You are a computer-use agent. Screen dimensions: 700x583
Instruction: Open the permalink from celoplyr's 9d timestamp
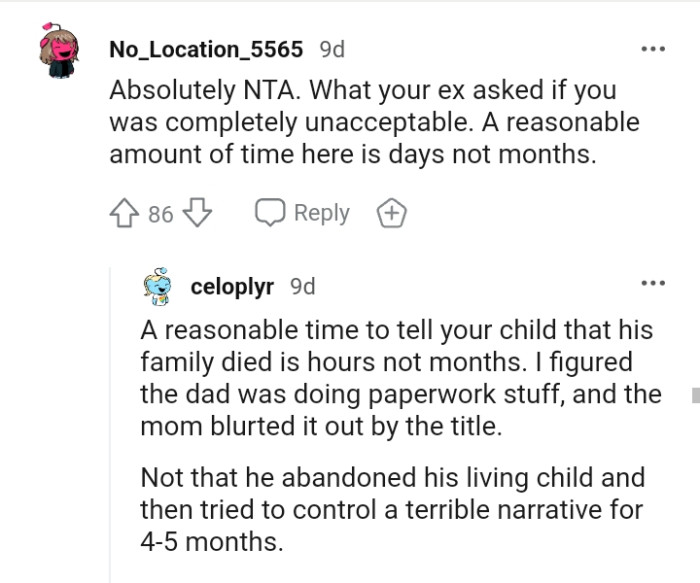point(302,287)
